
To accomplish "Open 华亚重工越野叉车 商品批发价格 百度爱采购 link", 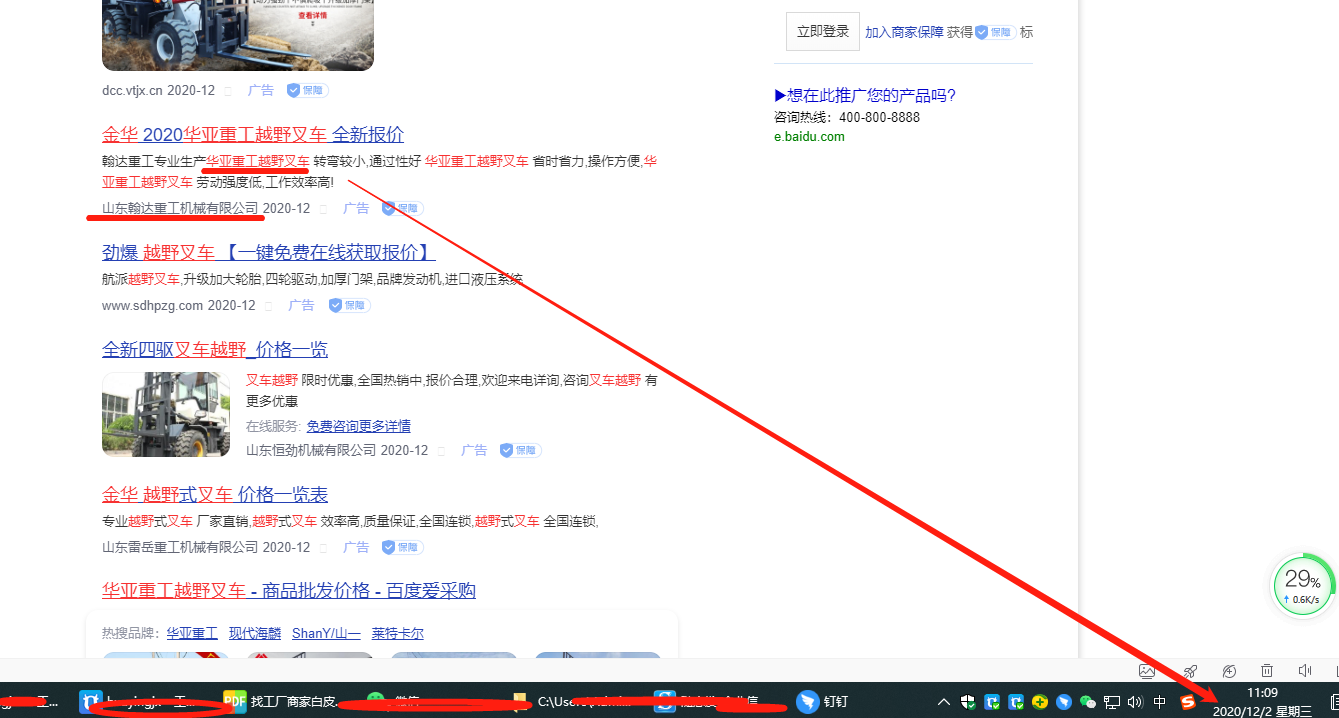I will coord(289,591).
